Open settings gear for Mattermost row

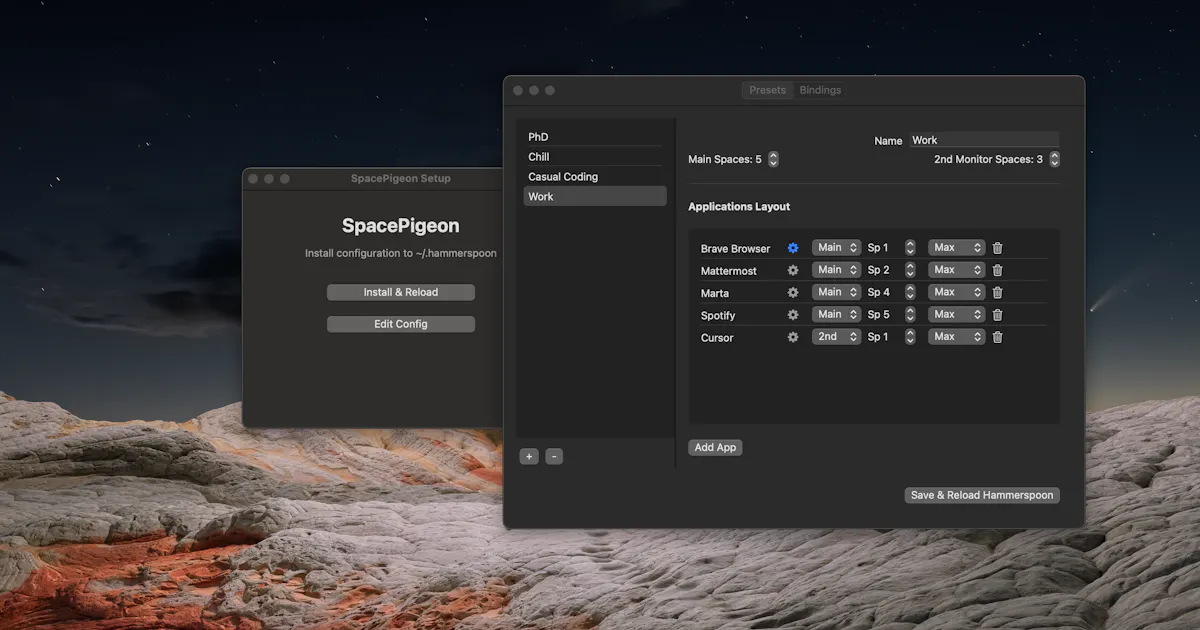tap(793, 270)
